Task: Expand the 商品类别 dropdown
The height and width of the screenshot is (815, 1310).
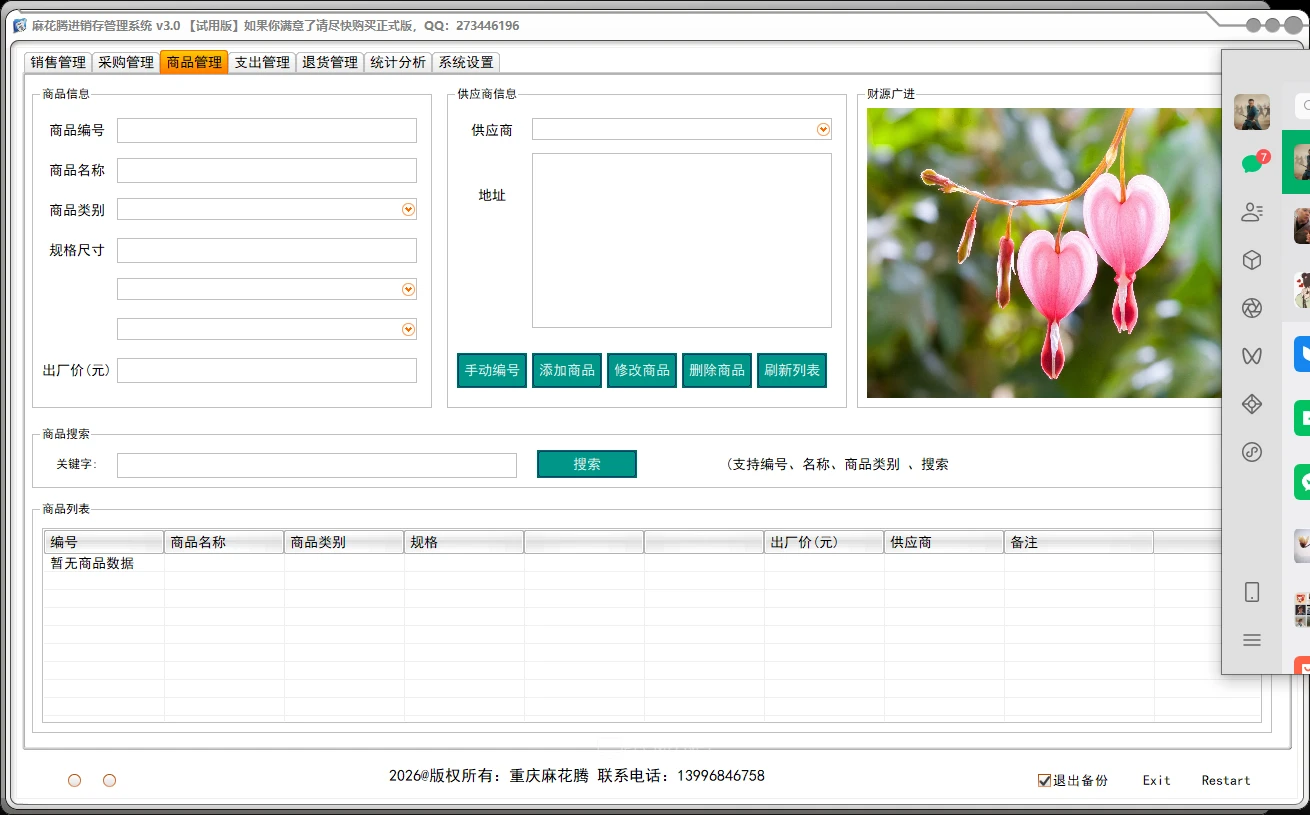Action: pos(407,209)
